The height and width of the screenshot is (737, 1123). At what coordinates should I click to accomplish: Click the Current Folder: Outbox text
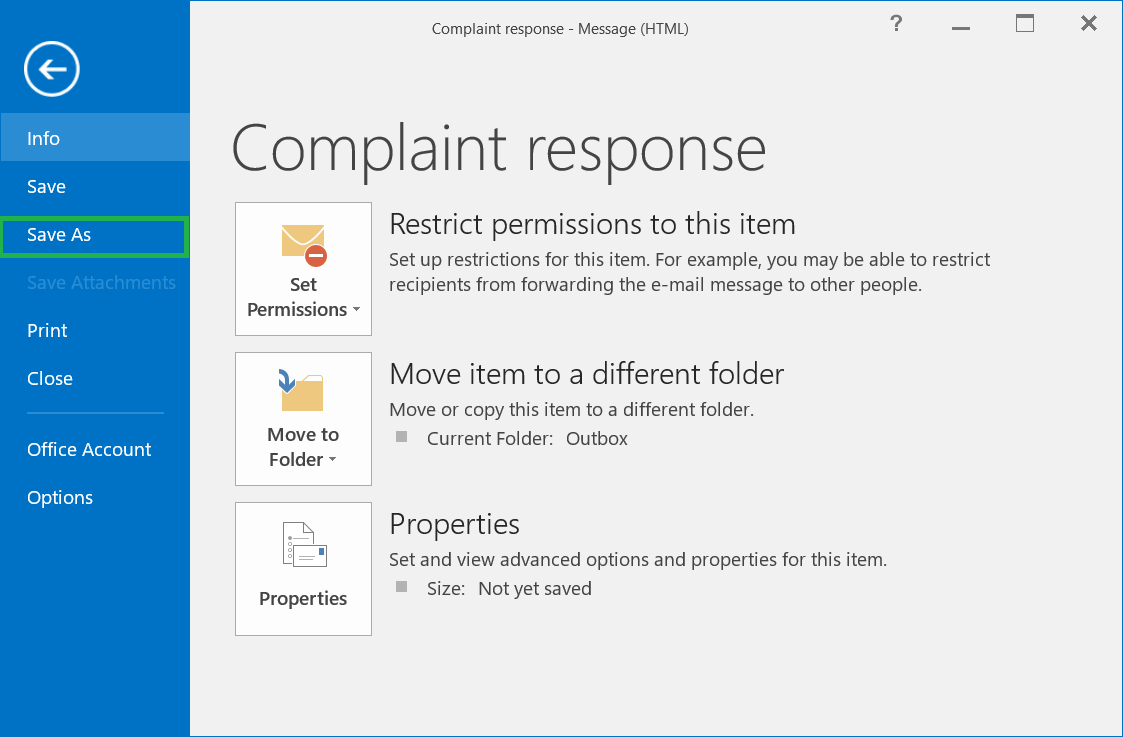click(527, 439)
